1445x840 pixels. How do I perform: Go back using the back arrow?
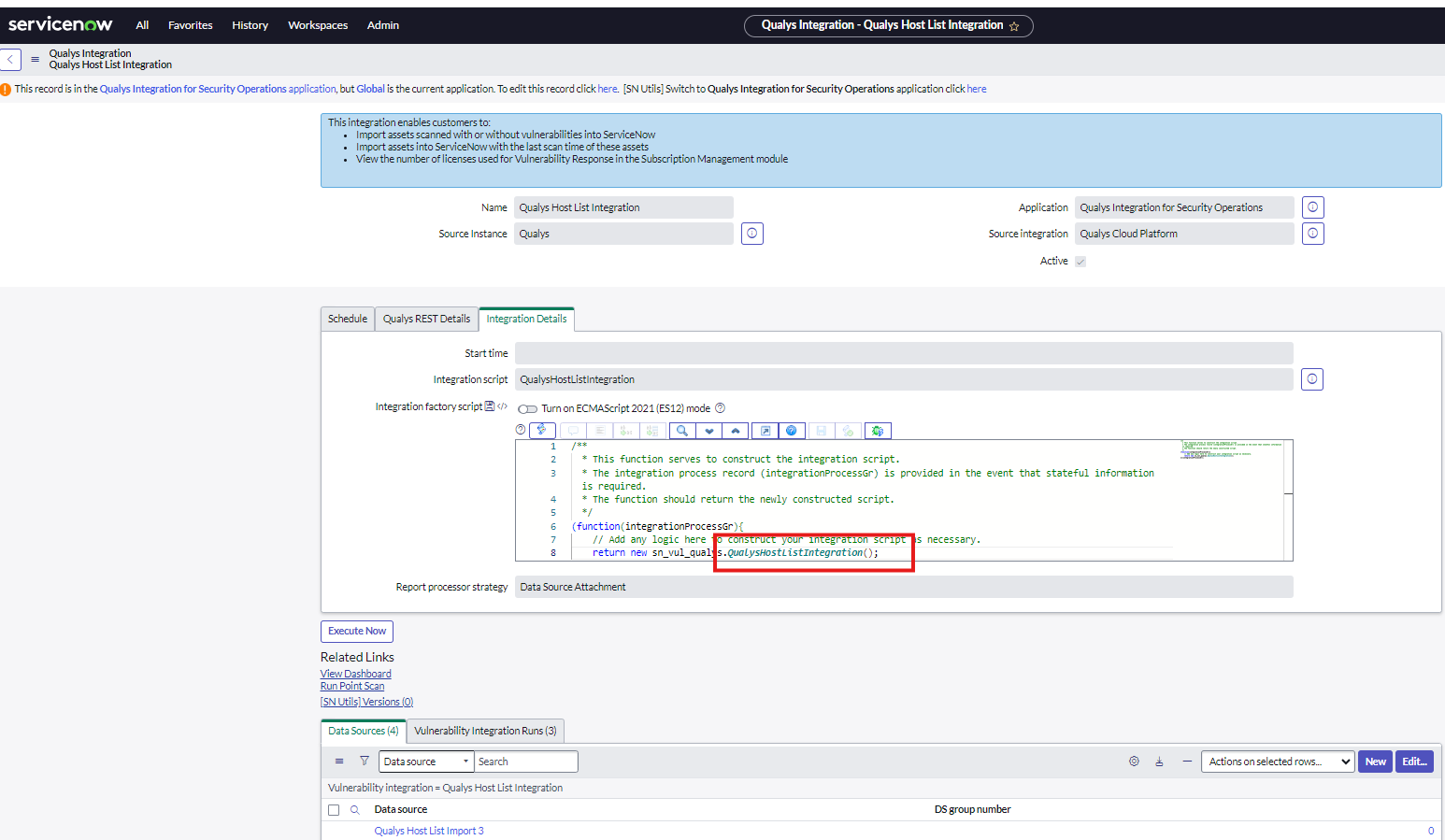pos(10,59)
